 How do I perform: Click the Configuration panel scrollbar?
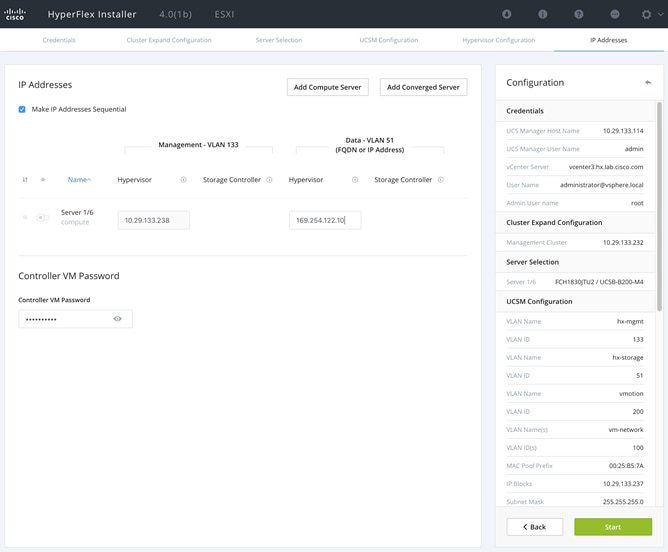(x=659, y=207)
